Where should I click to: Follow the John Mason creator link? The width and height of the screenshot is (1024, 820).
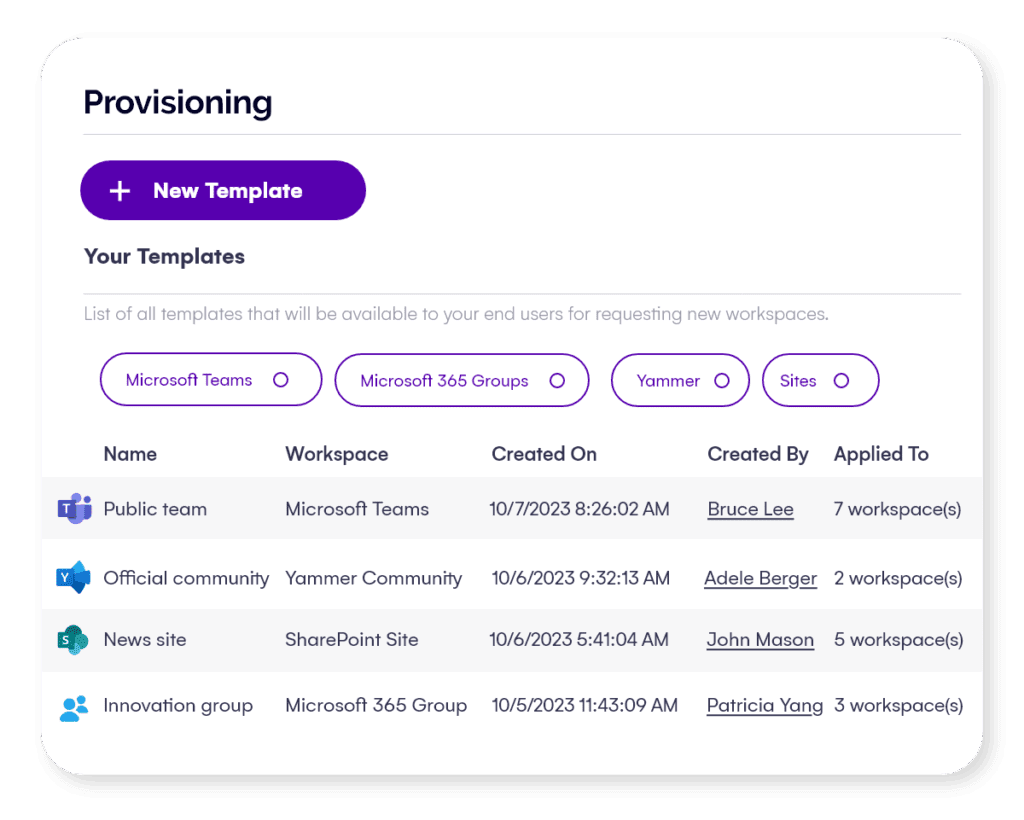[760, 640]
